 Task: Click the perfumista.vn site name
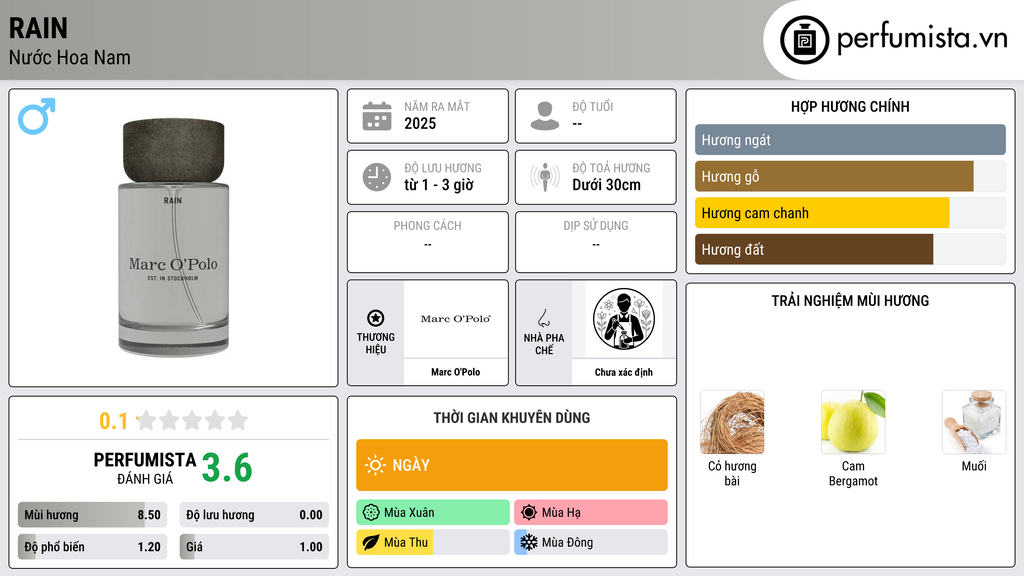(x=922, y=39)
